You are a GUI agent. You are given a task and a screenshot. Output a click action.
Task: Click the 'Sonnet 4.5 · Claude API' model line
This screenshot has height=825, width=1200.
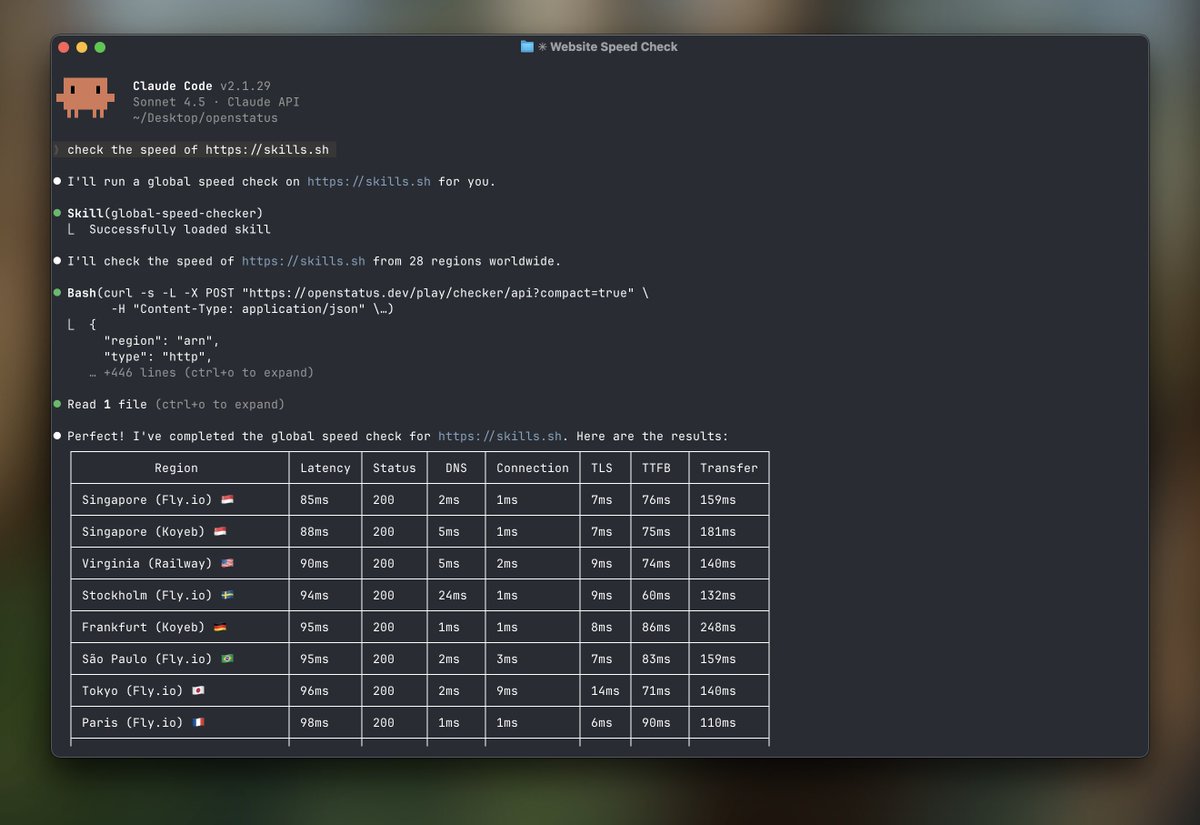(x=216, y=102)
